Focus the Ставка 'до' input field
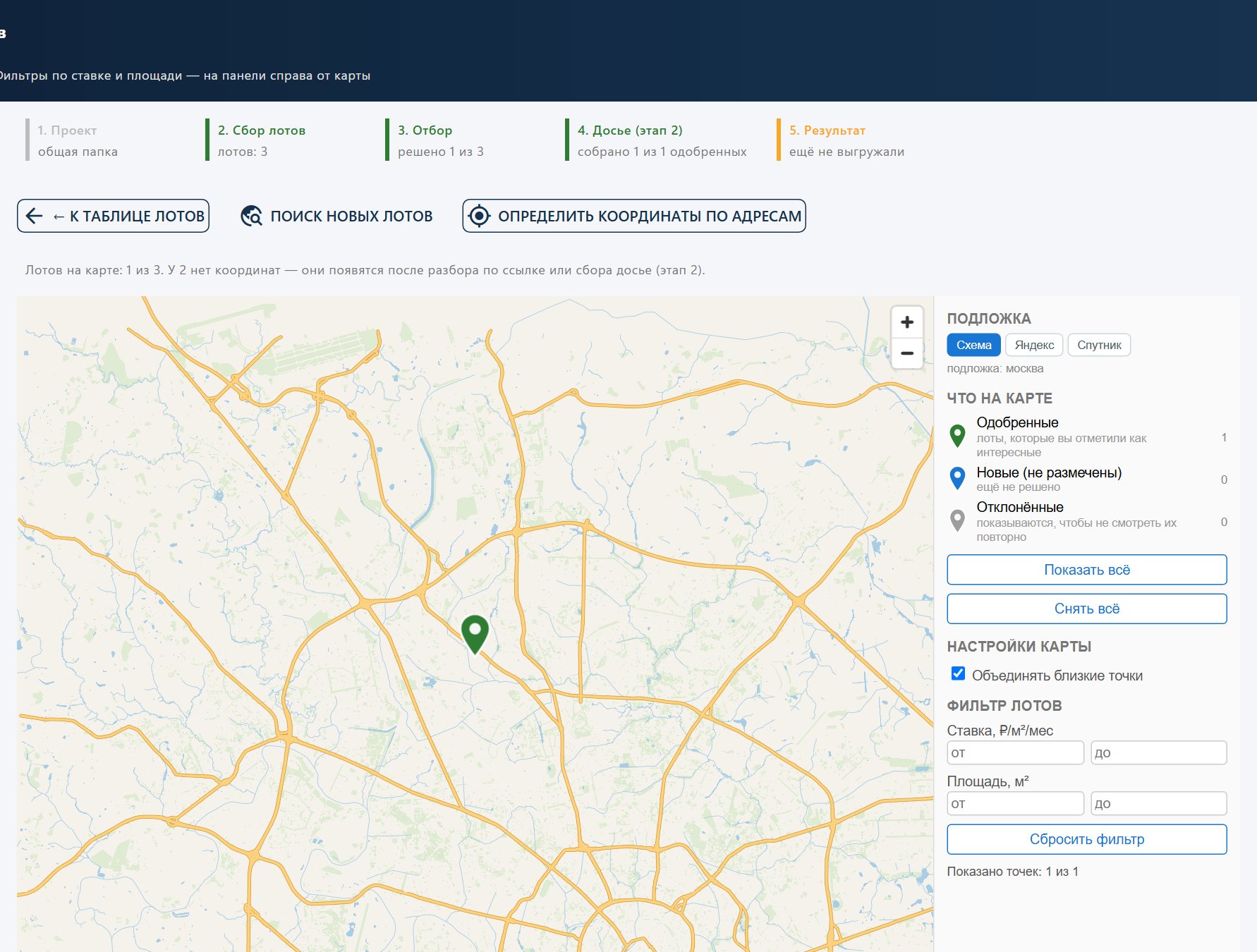Viewport: 1257px width, 952px height. point(1159,752)
